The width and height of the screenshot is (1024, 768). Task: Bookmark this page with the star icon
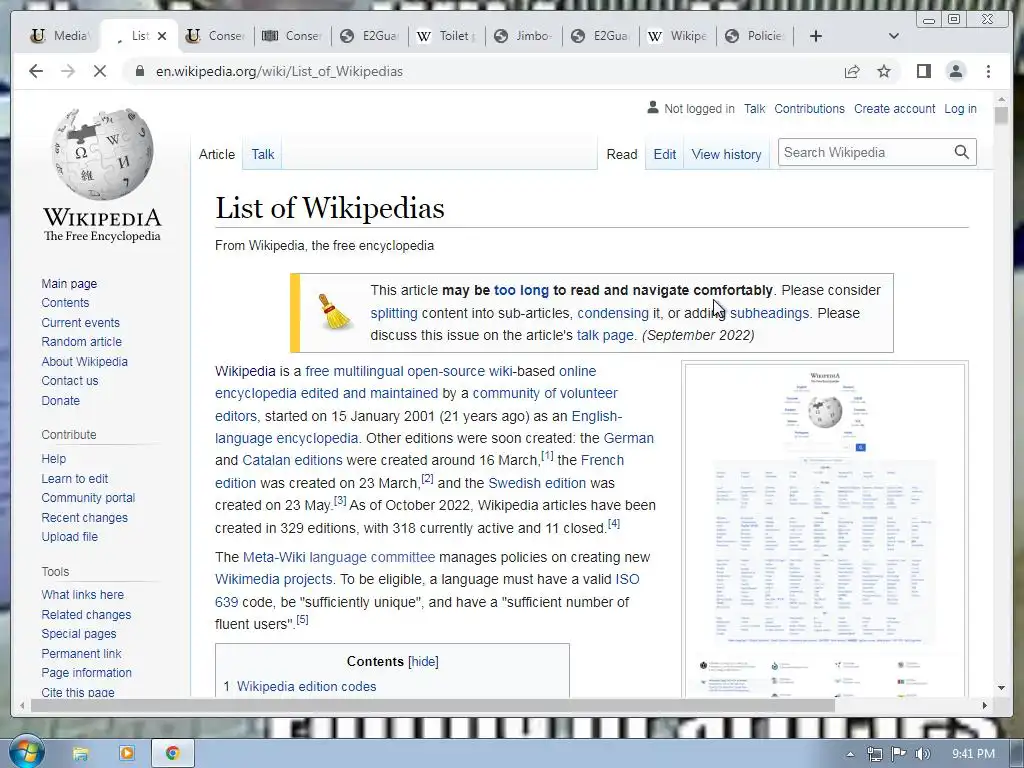(884, 71)
